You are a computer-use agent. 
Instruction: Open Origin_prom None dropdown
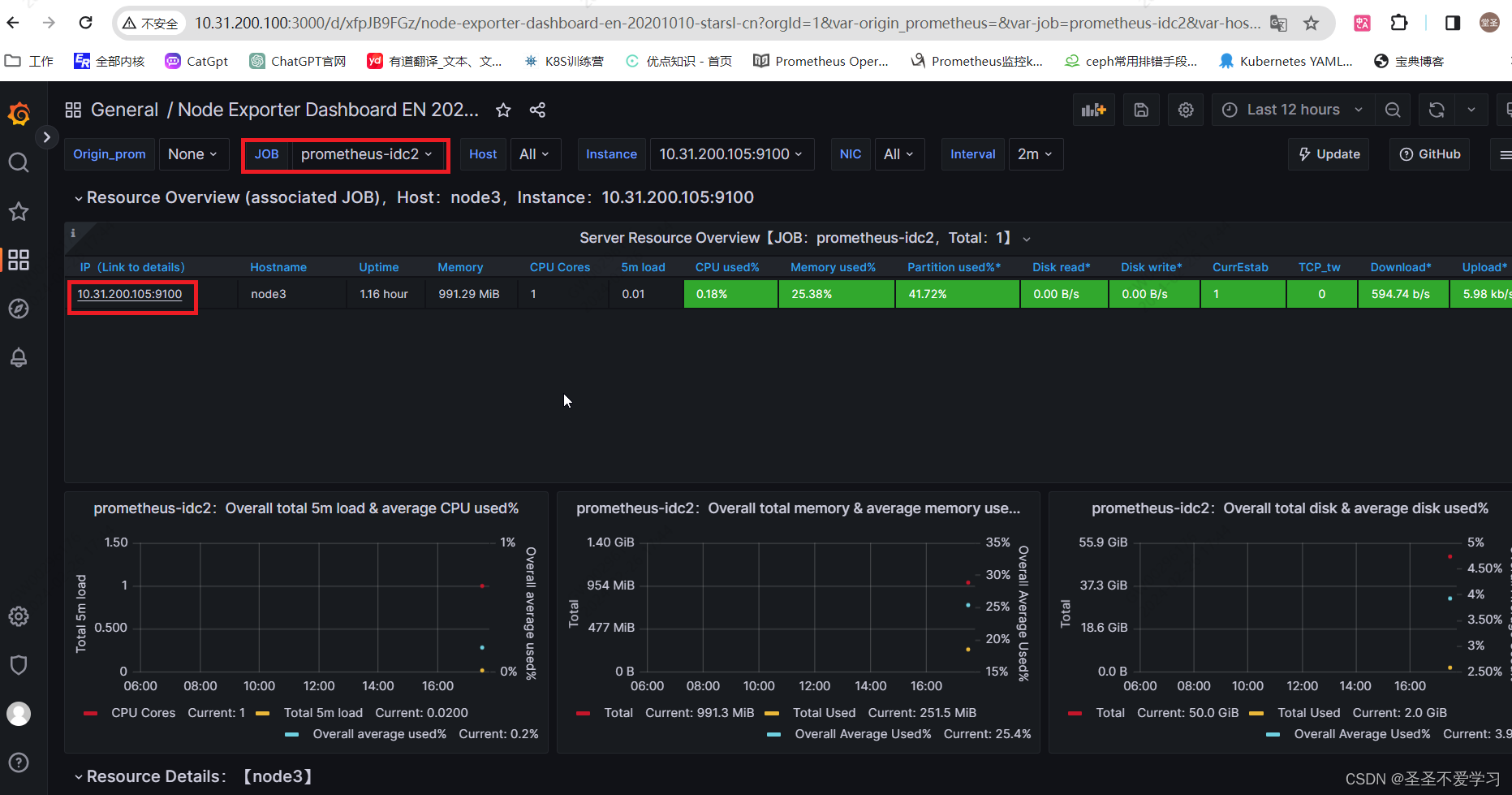[x=192, y=154]
